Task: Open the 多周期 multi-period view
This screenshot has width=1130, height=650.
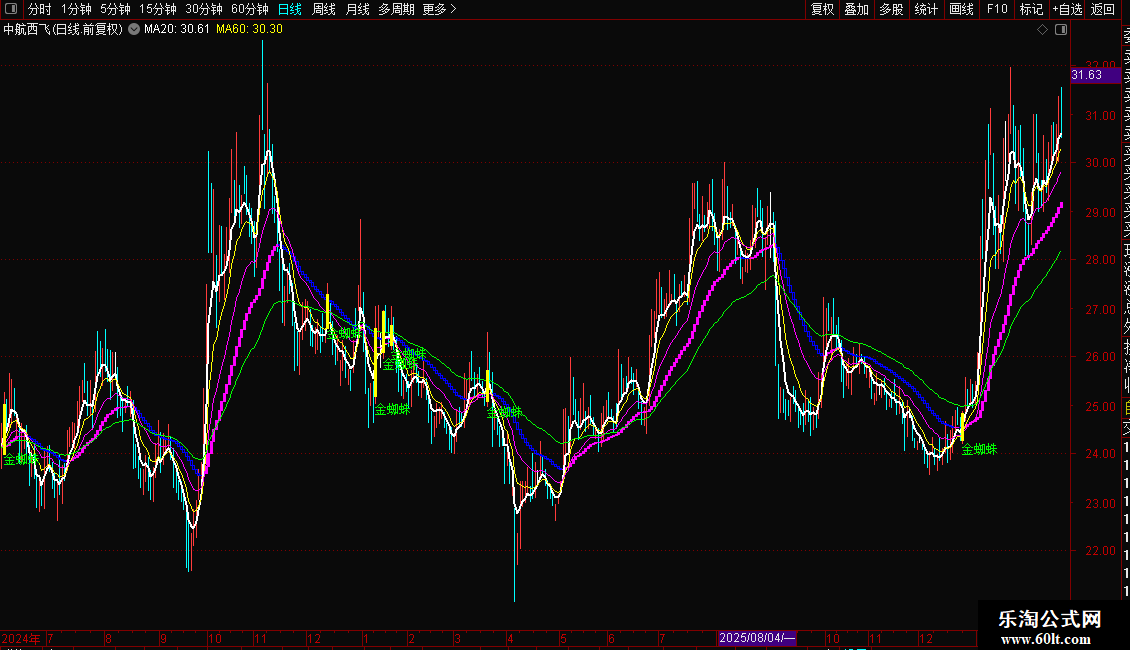Action: click(x=396, y=9)
